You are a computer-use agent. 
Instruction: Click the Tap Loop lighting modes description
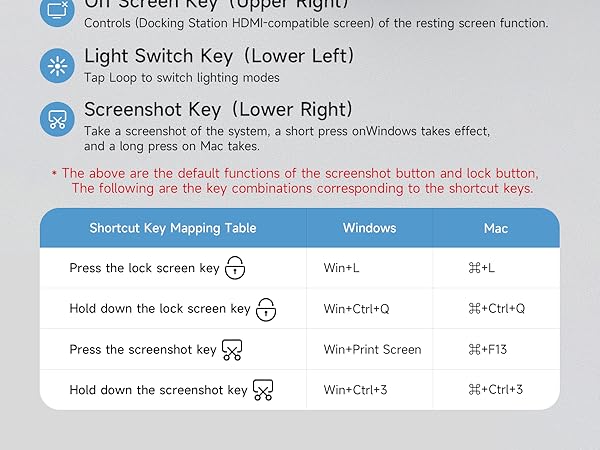(x=182, y=78)
